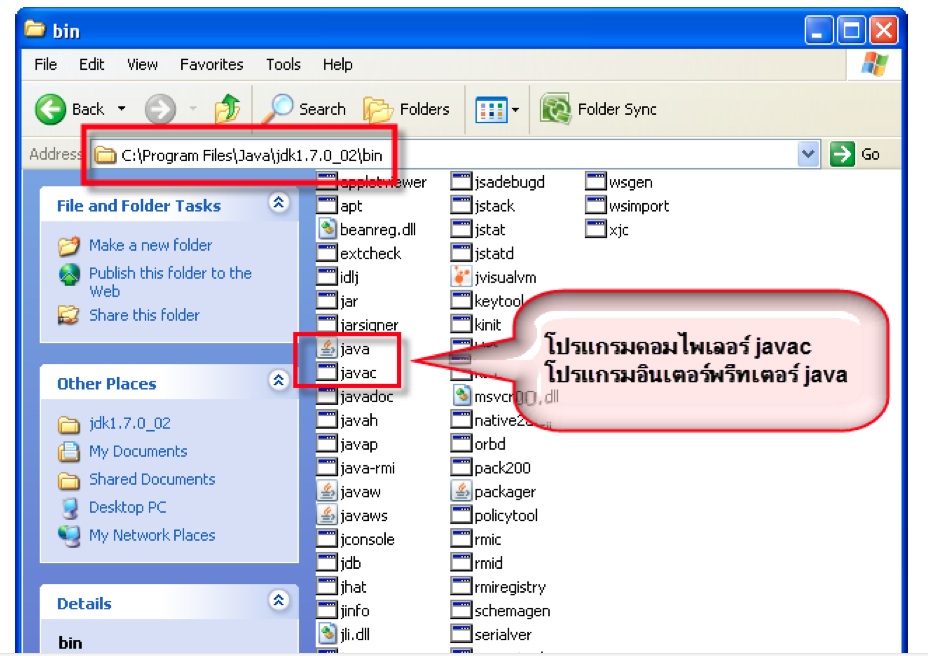Select the java-rmi file icon

[327, 468]
